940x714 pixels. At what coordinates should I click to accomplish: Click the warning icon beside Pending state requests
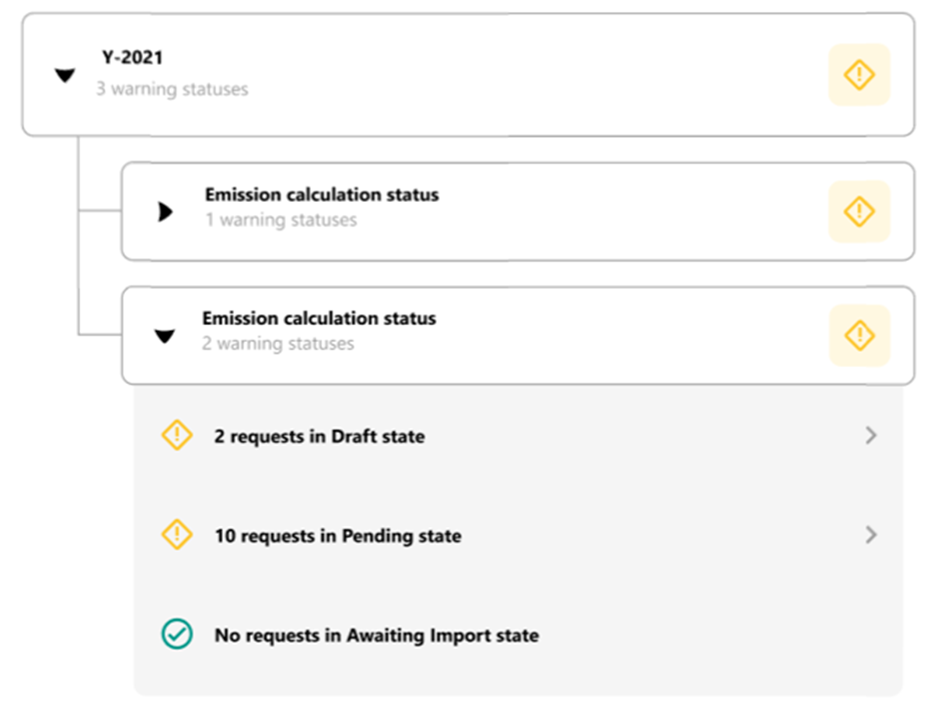(177, 535)
